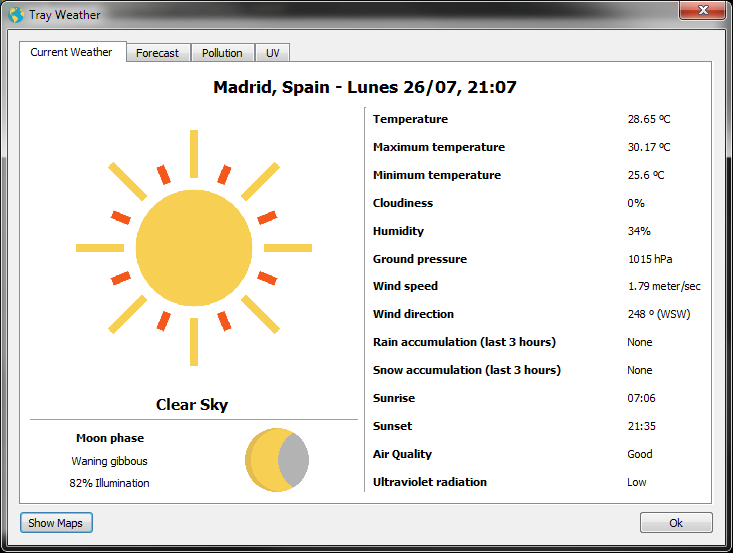Screen dimensions: 733x553
Task: Click the sun weather condition icon
Action: point(194,248)
